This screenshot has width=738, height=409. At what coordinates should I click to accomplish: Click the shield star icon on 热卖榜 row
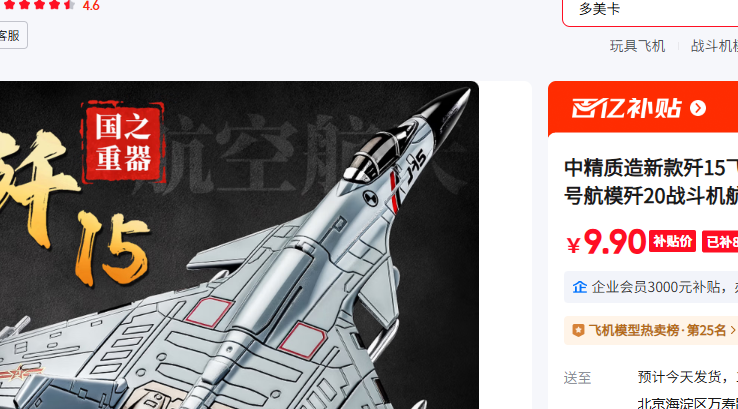[x=578, y=330]
